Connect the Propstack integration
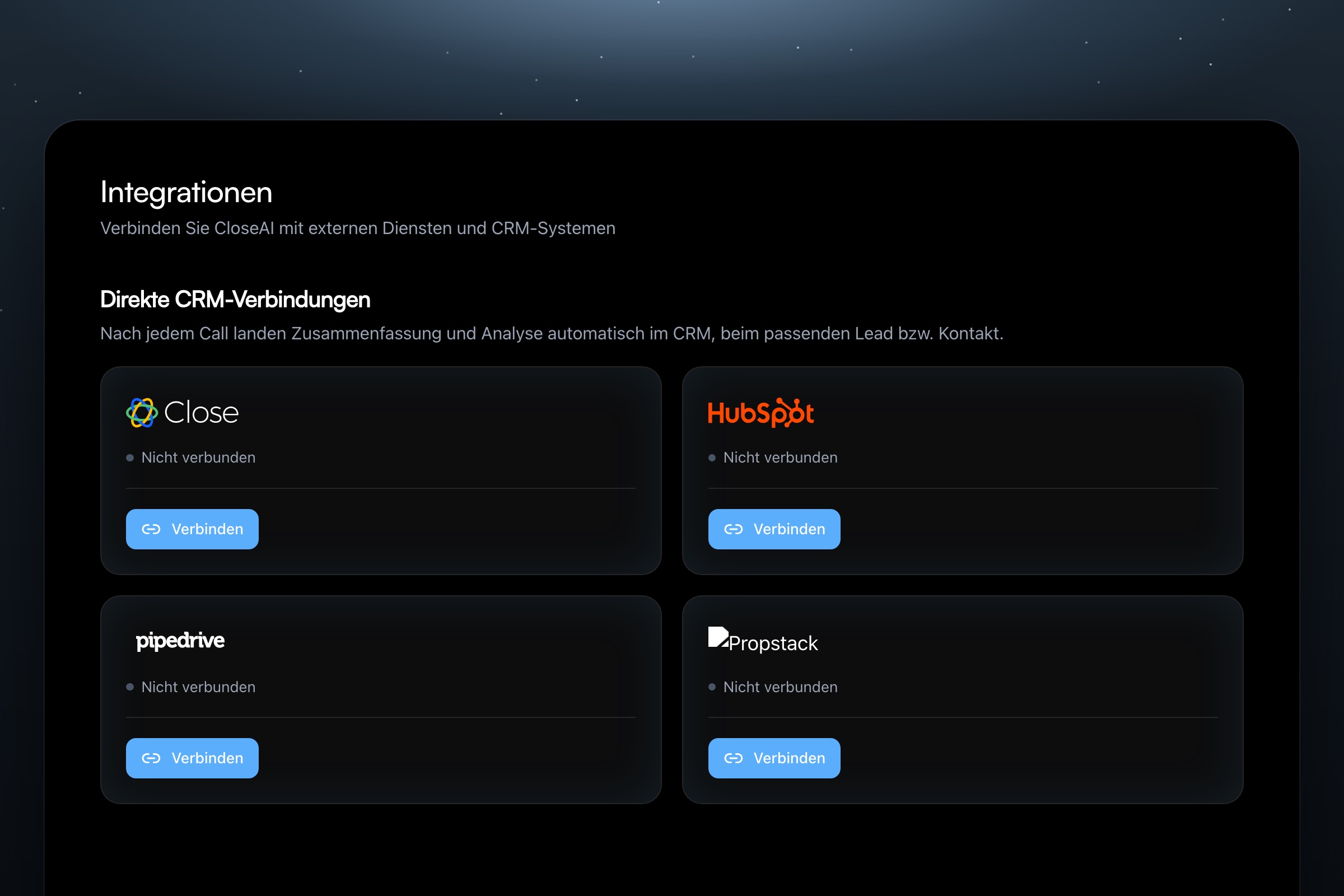 click(774, 758)
